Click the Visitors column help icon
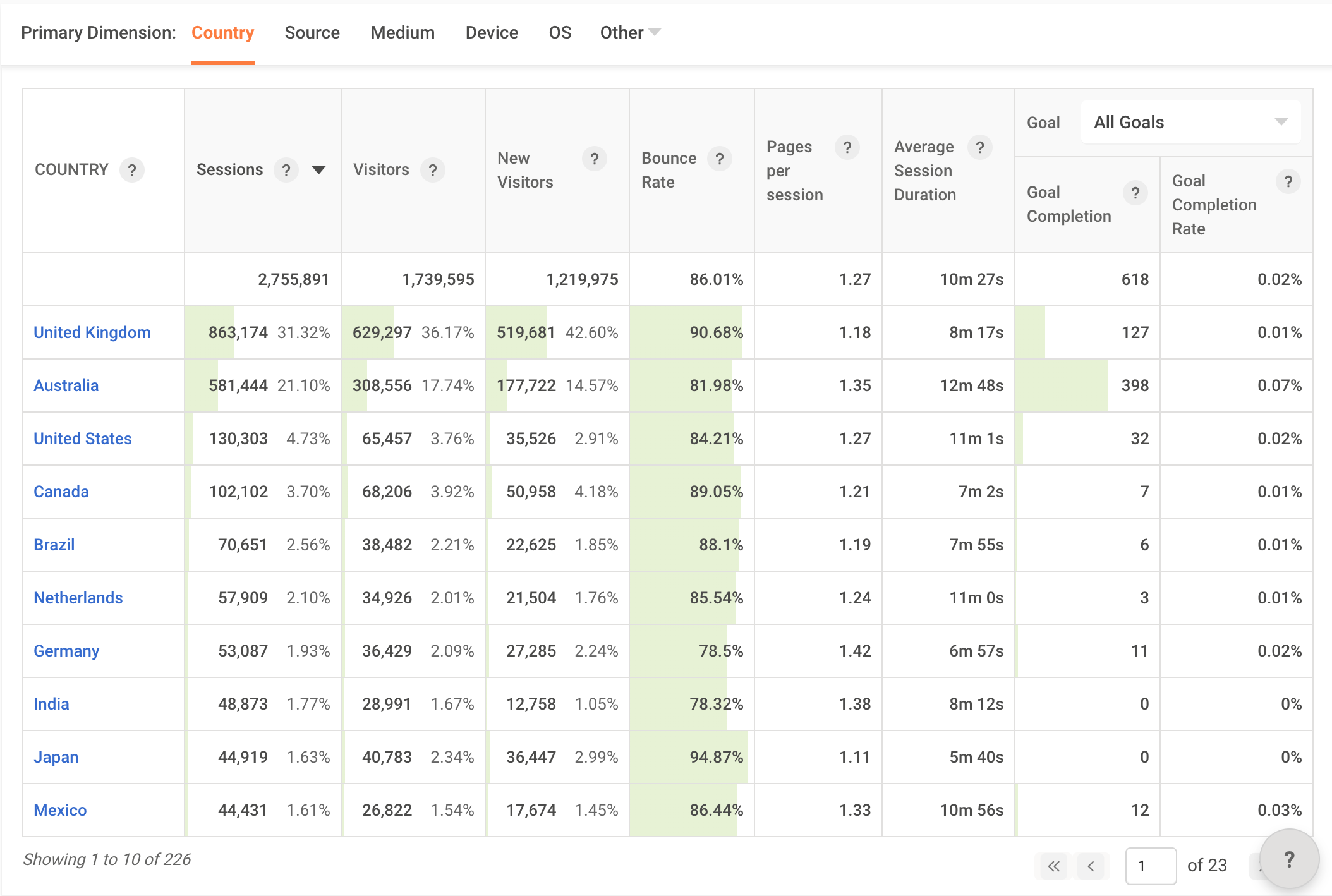The height and width of the screenshot is (896, 1332). [433, 170]
